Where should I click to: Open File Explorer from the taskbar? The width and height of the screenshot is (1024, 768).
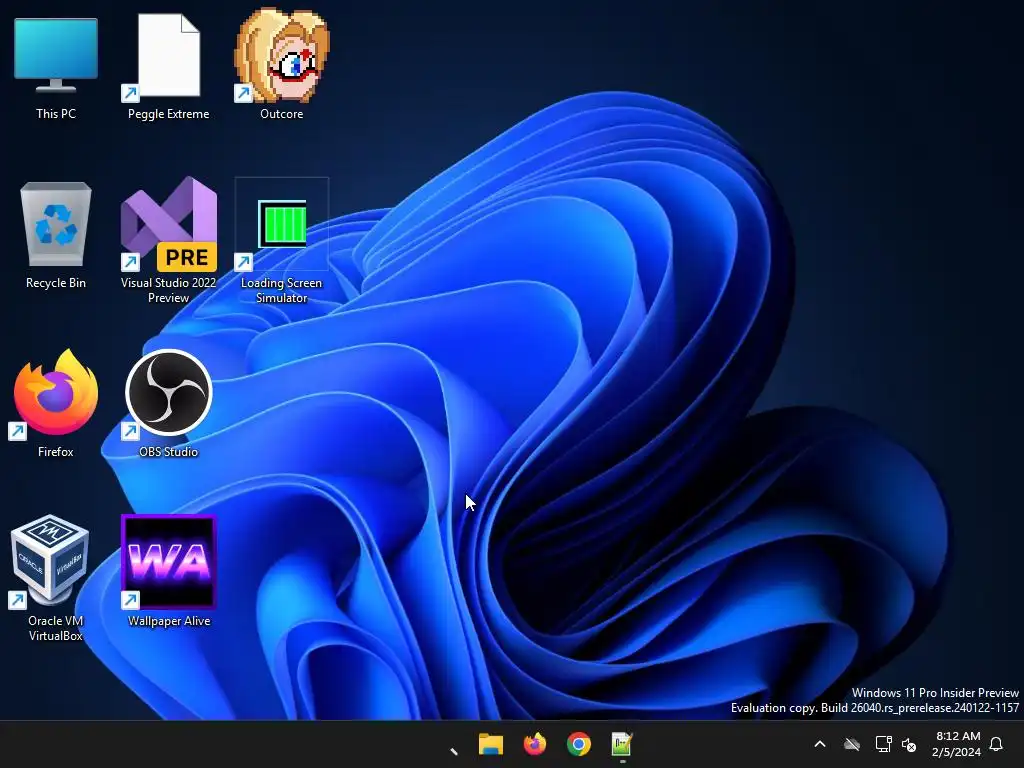[490, 744]
